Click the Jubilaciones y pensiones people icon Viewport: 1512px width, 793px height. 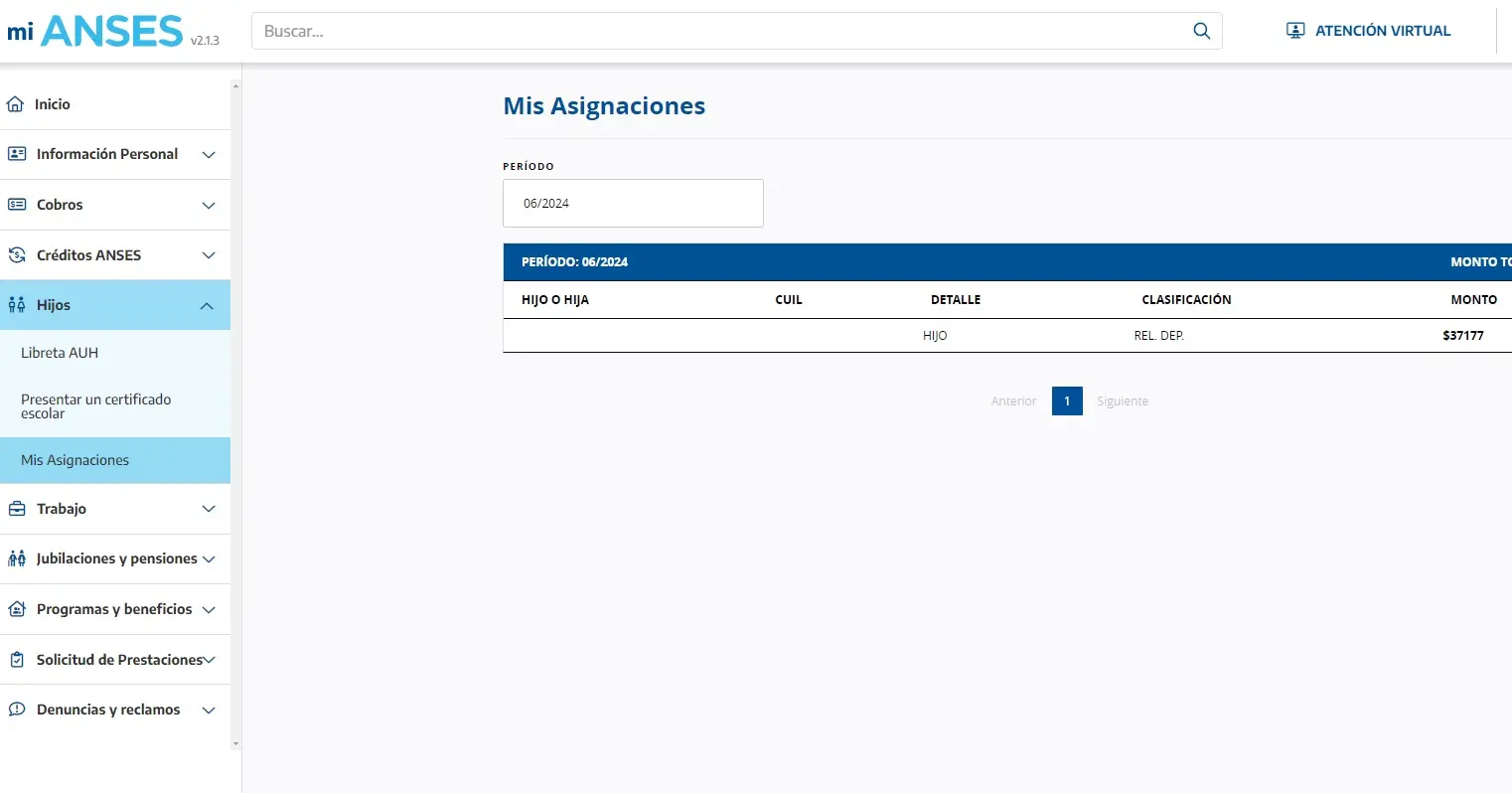click(x=17, y=558)
